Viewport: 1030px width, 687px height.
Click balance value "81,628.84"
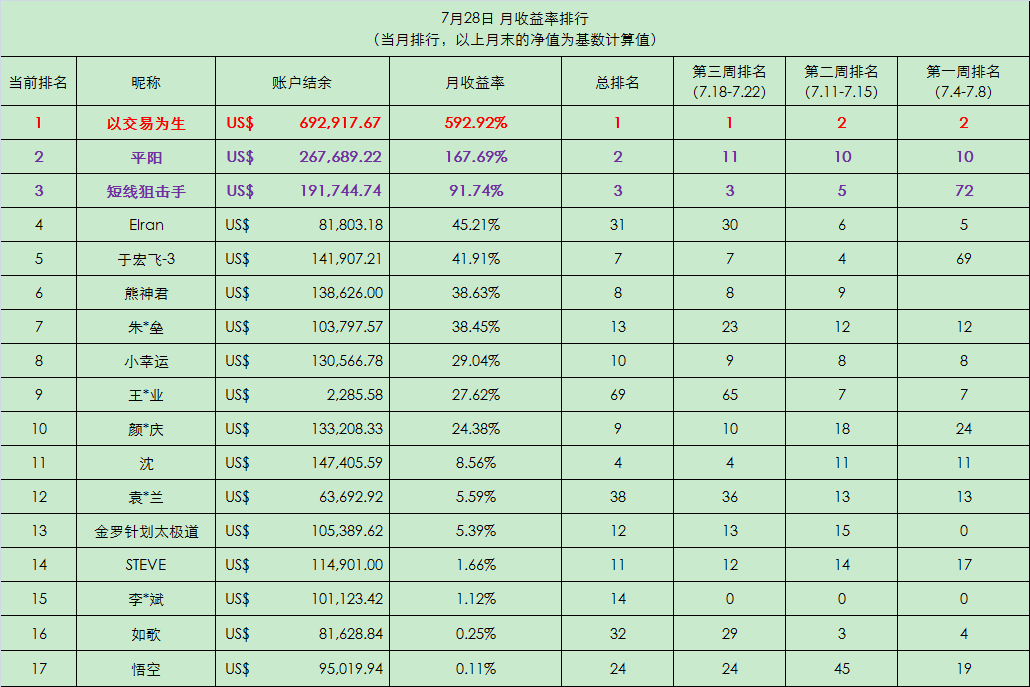[351, 634]
